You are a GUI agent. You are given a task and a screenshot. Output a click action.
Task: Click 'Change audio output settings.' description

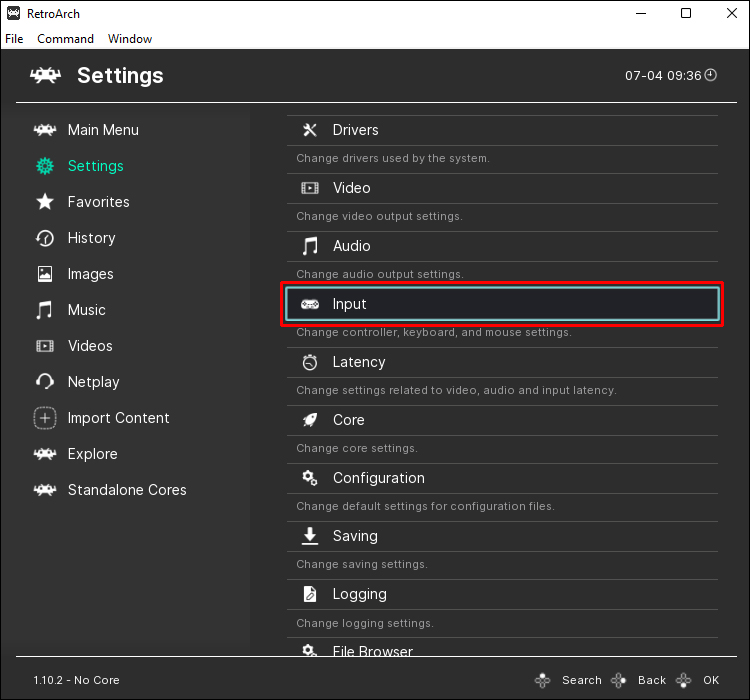(380, 274)
